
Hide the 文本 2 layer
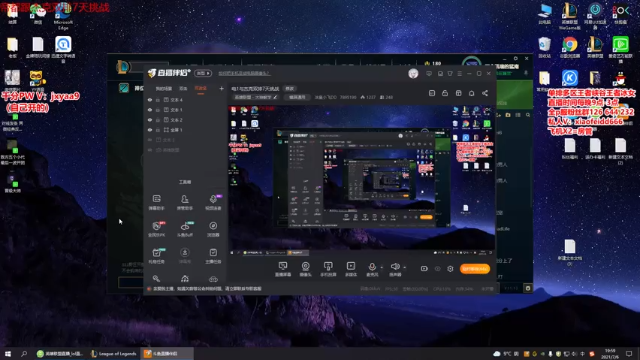(x=150, y=120)
